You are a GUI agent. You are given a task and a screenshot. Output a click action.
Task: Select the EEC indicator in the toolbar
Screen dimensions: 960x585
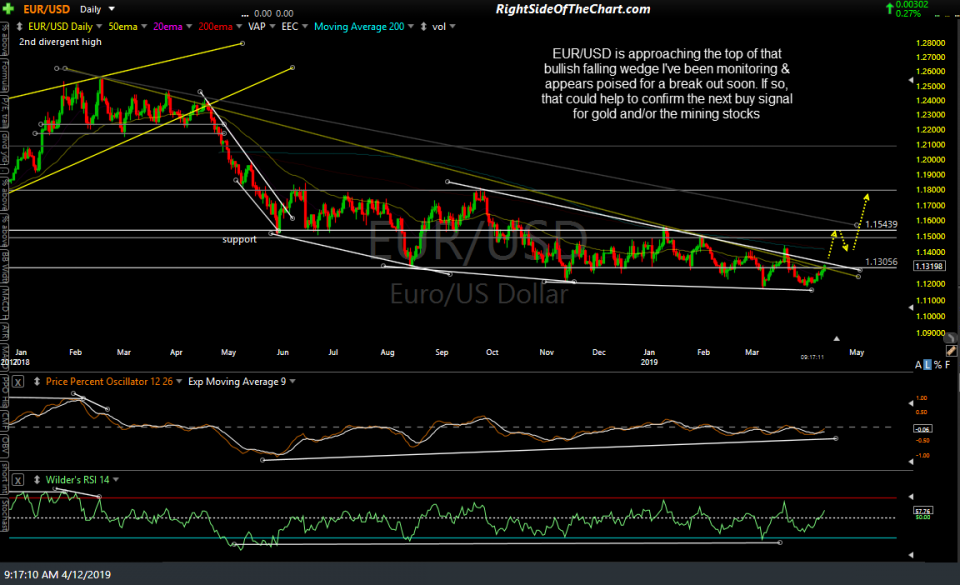[x=290, y=26]
